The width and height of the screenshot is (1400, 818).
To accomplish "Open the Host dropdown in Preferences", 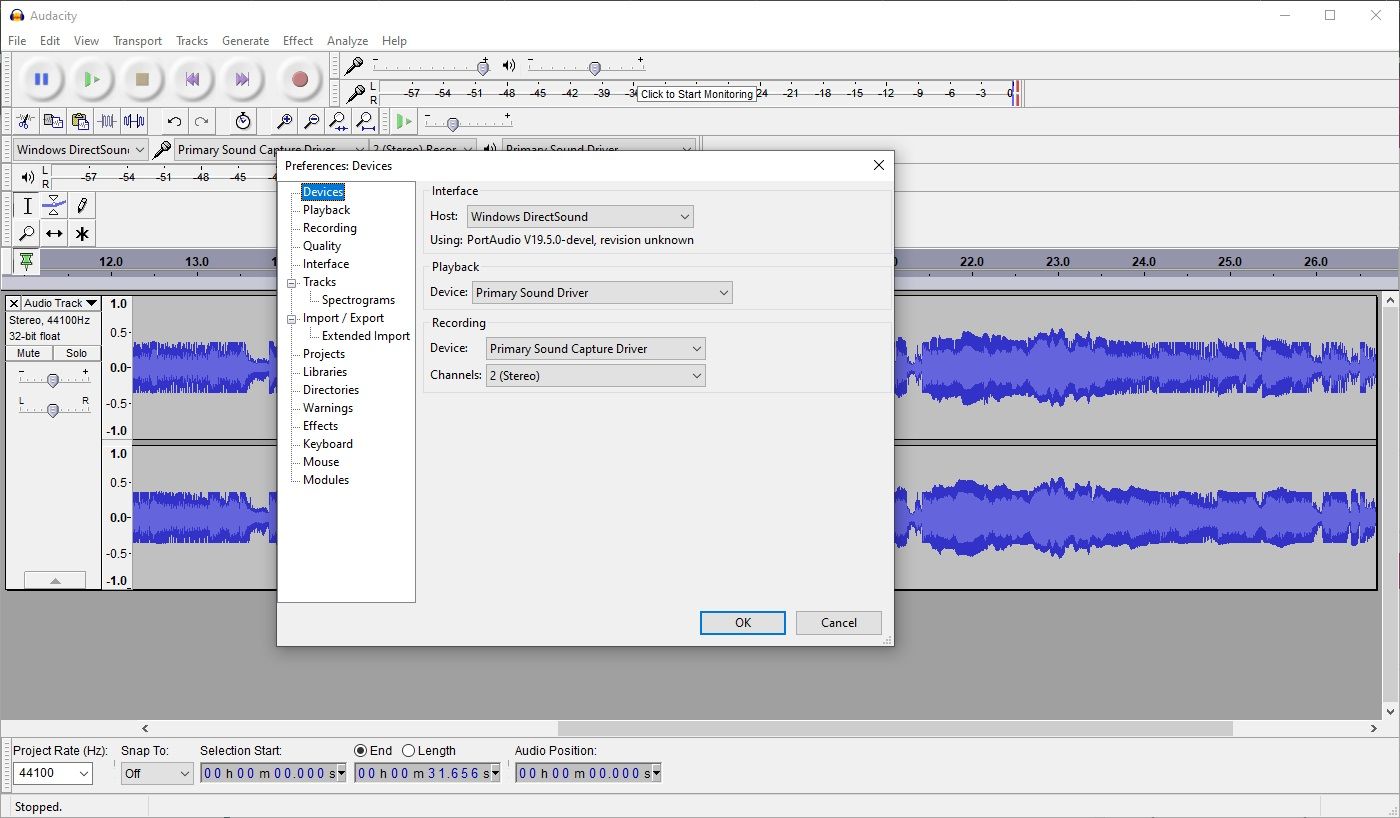I will [580, 216].
